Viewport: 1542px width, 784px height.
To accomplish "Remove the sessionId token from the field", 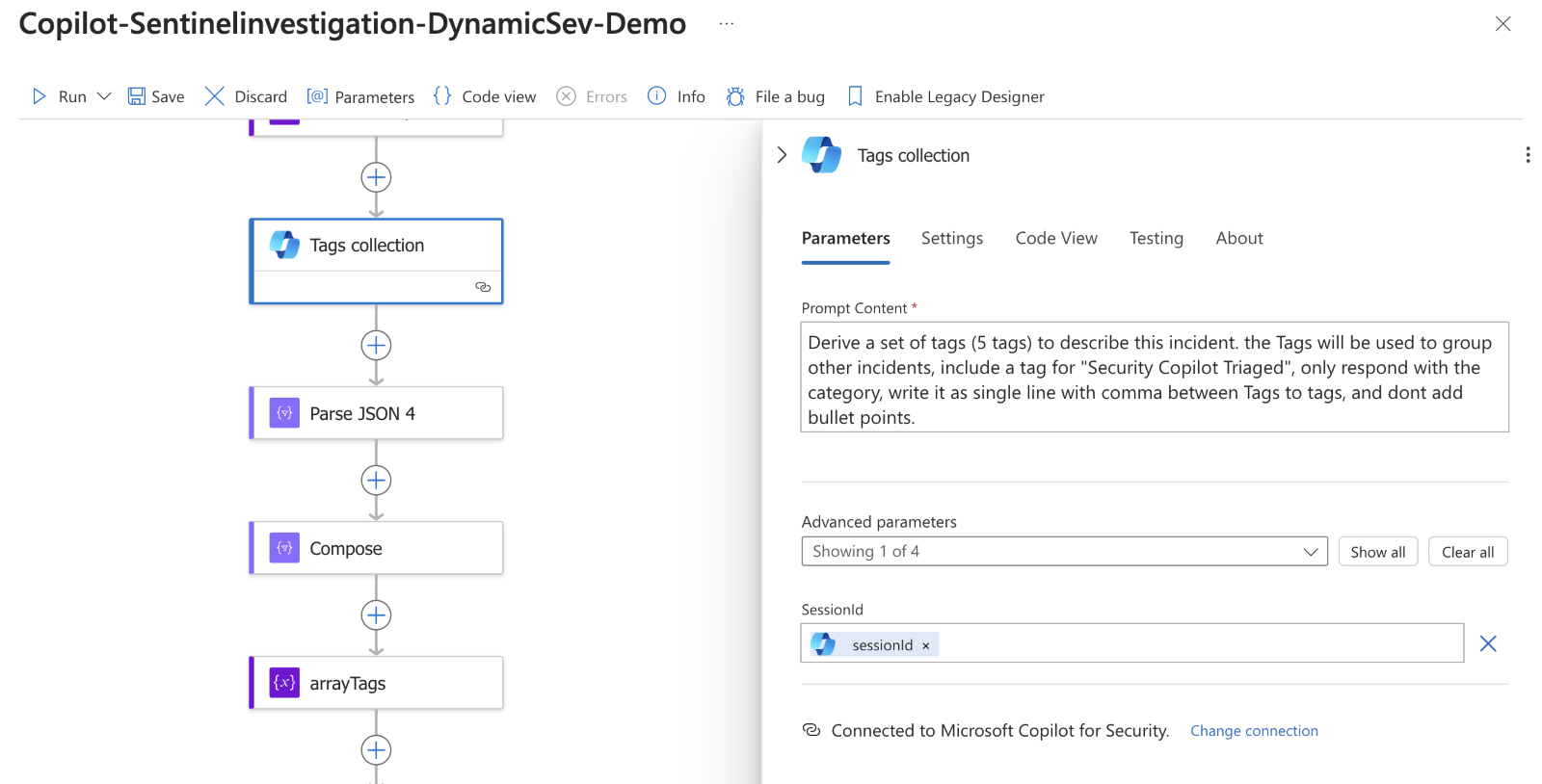I will click(x=926, y=645).
